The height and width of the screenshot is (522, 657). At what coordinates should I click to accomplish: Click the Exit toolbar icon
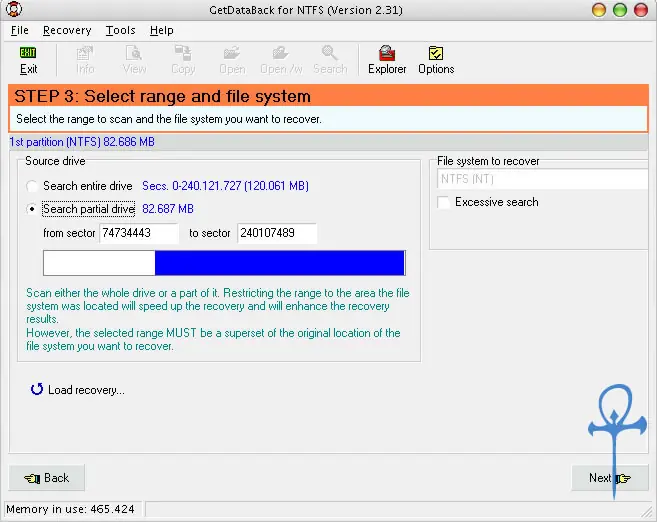pyautogui.click(x=28, y=61)
